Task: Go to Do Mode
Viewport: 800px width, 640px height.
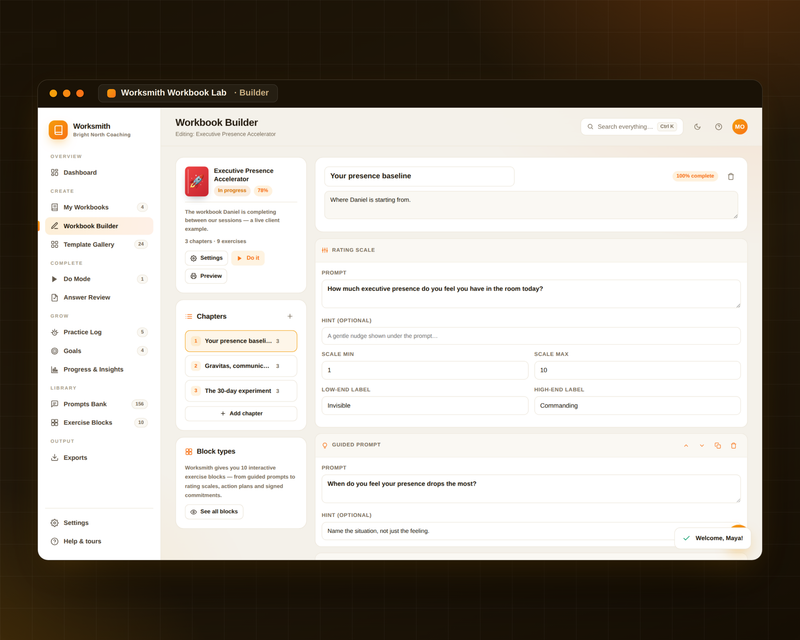Action: click(x=99, y=279)
